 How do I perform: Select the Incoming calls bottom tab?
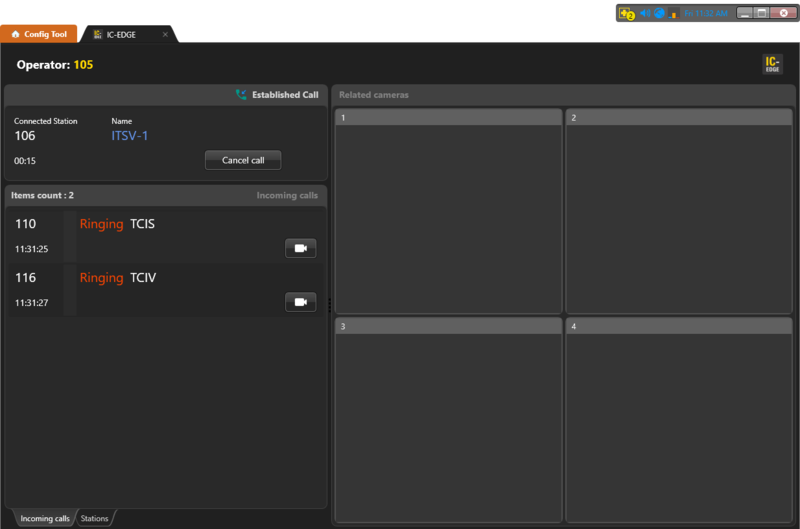45,518
